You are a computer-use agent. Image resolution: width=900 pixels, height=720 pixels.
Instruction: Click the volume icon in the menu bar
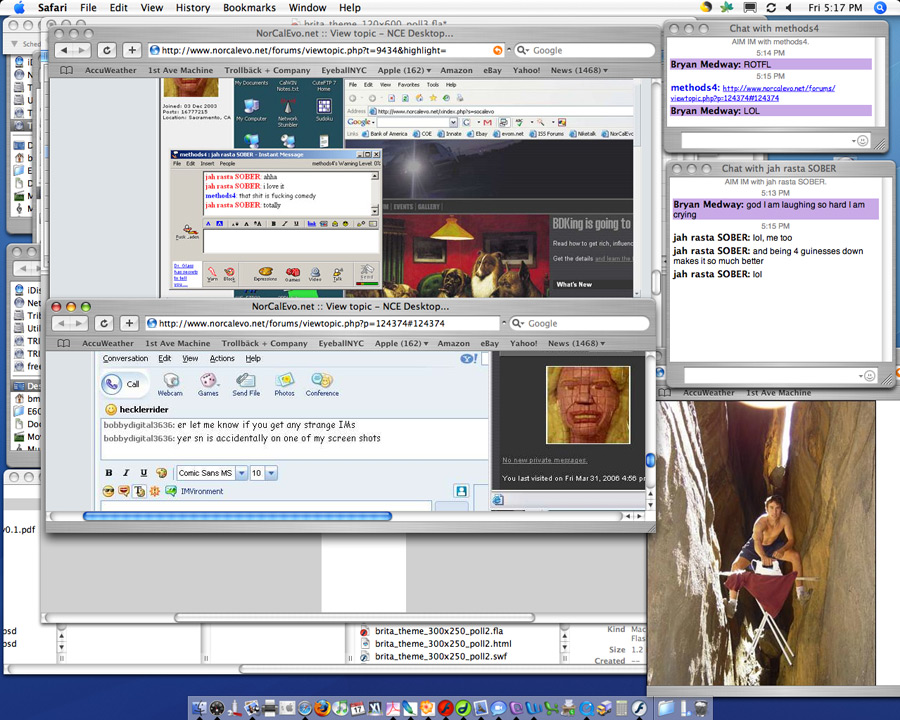[789, 7]
